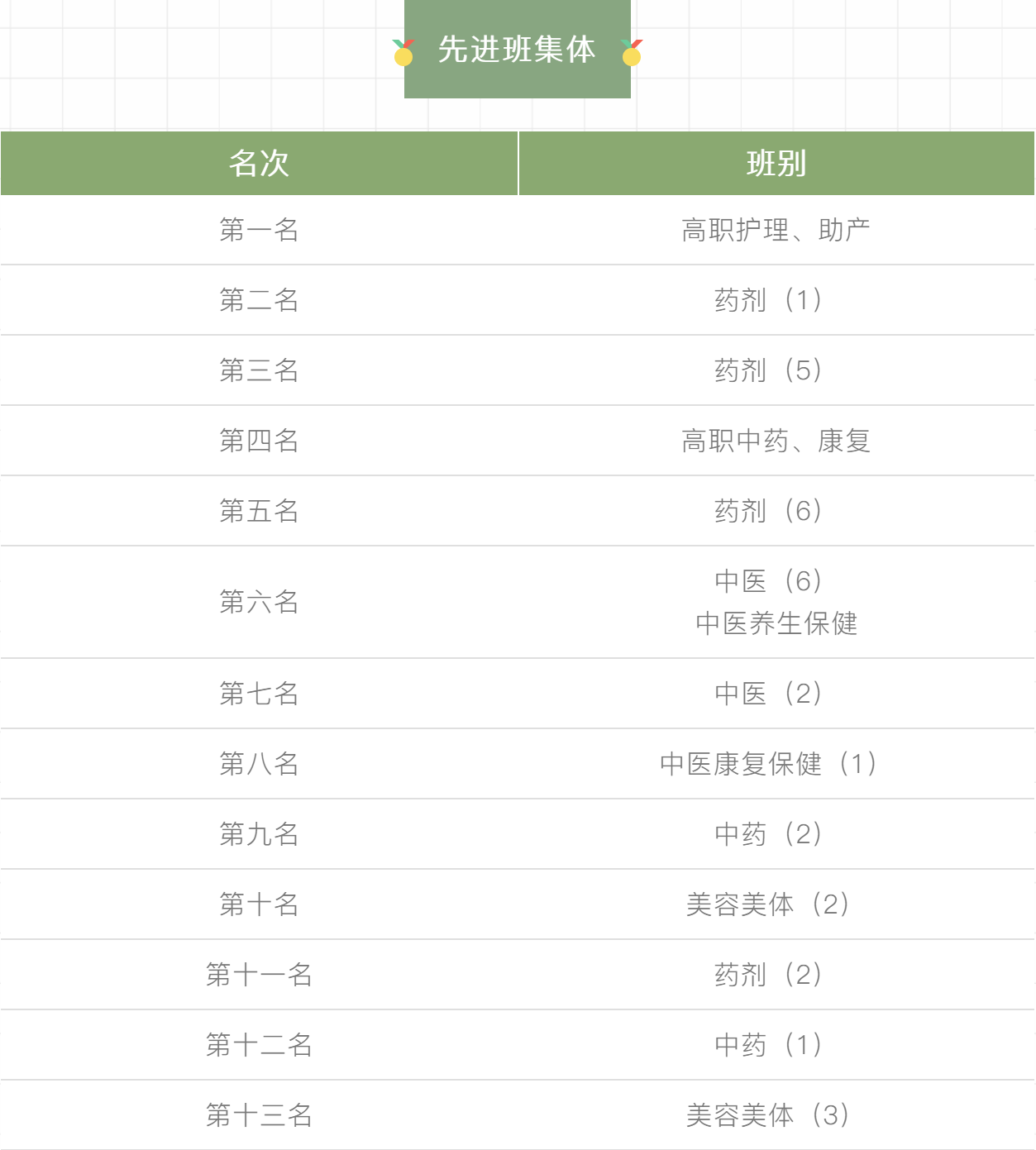Viewport: 1036px width, 1150px height.
Task: Select the 药剂（1） cell
Action: (x=776, y=300)
